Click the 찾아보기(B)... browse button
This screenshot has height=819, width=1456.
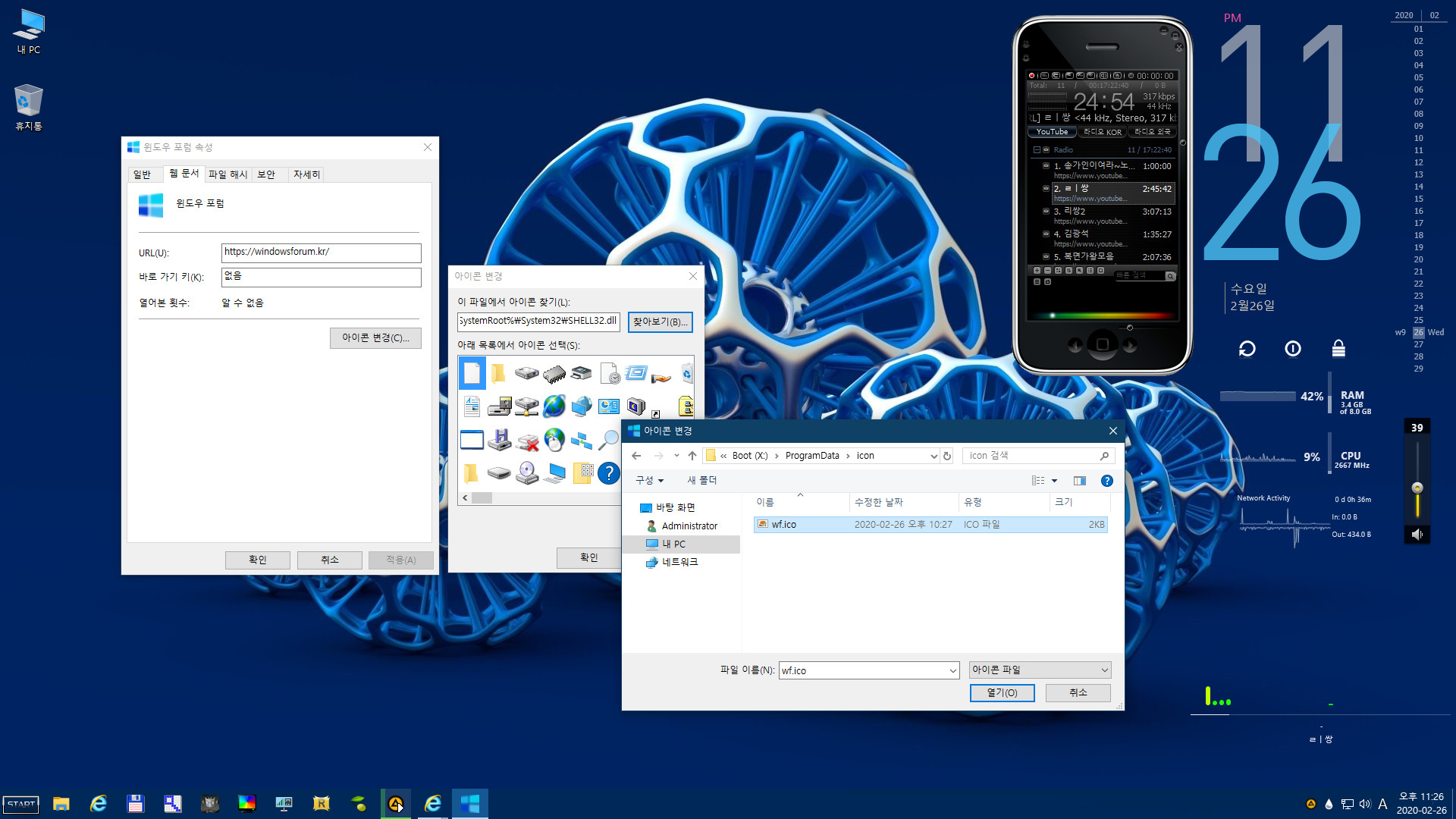coord(660,322)
